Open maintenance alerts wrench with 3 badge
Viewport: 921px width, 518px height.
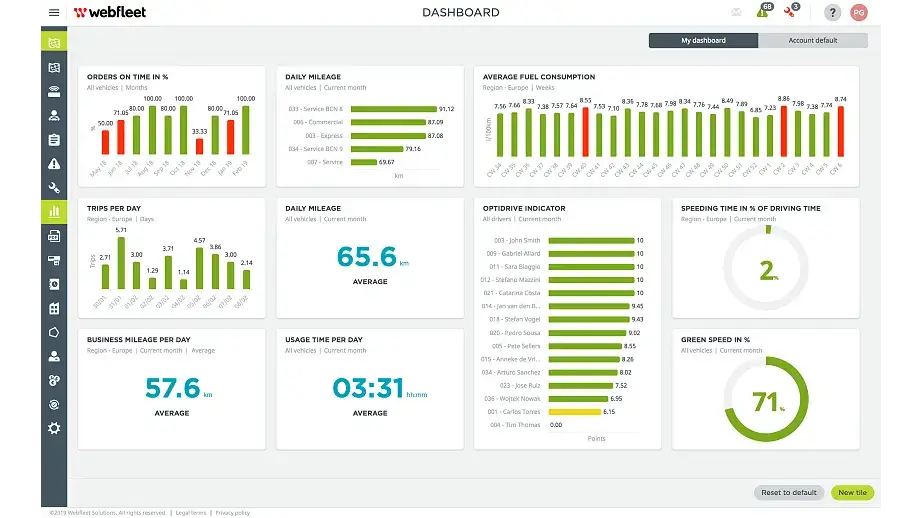(x=790, y=12)
